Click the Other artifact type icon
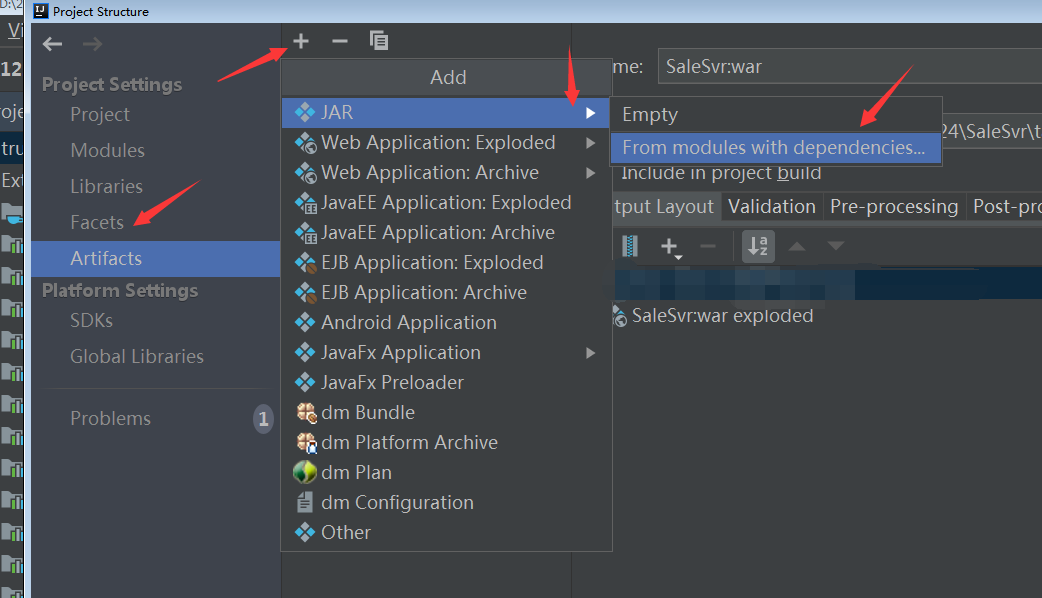Viewport: 1042px width, 598px height. (305, 532)
